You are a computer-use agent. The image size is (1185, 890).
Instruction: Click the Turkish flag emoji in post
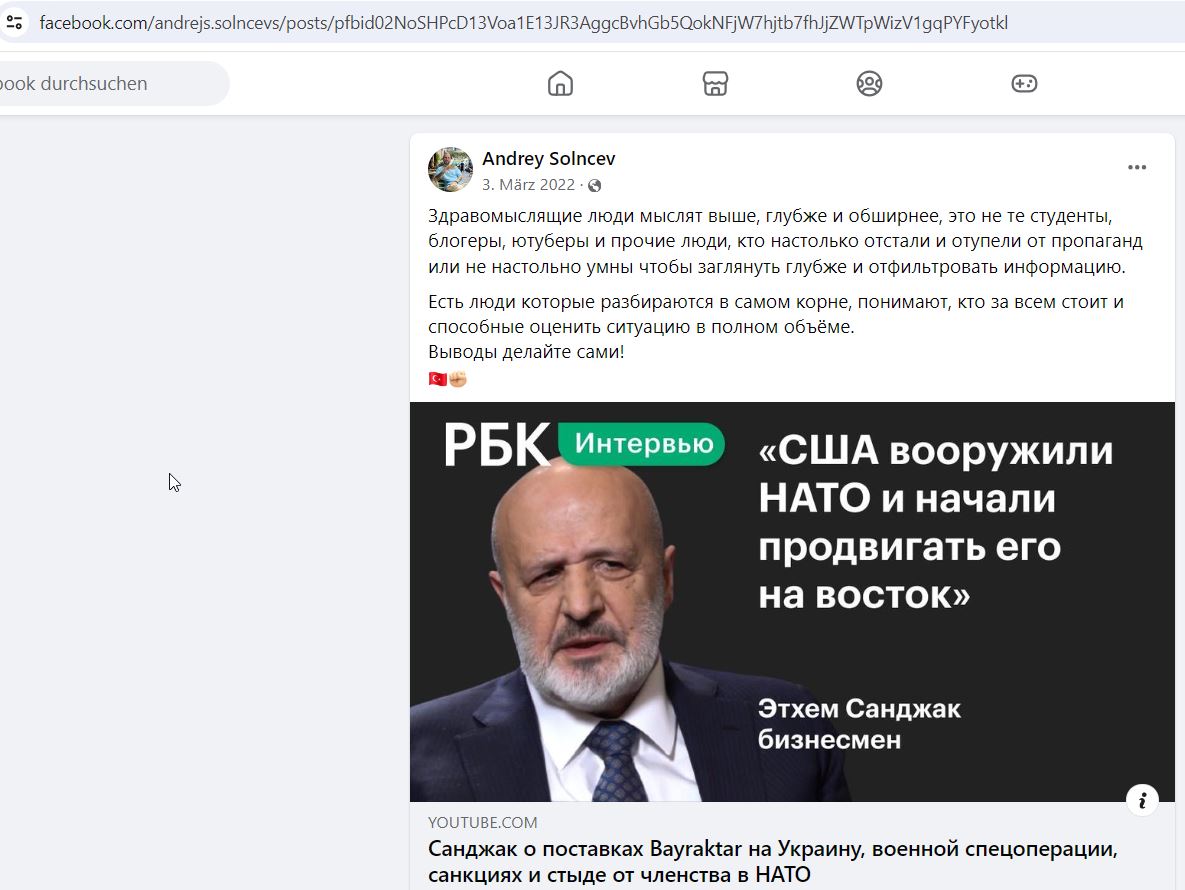click(x=437, y=379)
